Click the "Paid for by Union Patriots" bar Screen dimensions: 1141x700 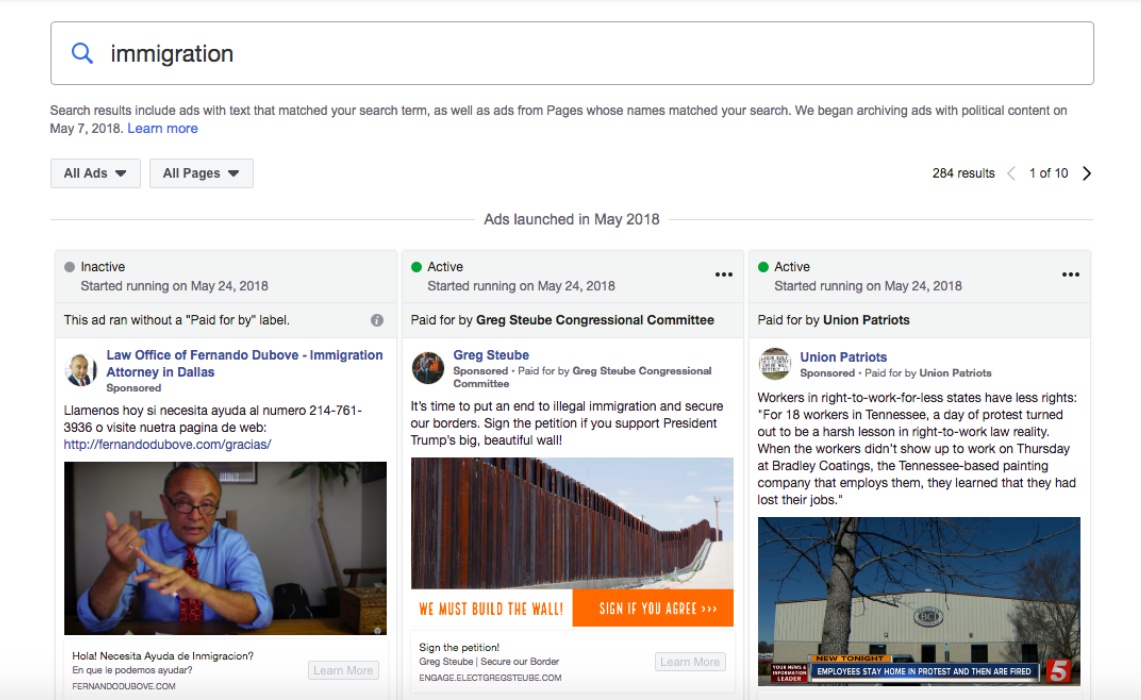pos(919,320)
